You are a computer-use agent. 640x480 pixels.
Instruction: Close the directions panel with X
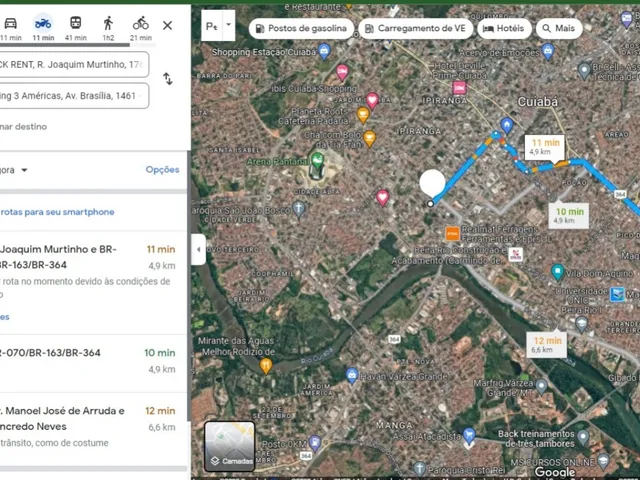[x=167, y=25]
